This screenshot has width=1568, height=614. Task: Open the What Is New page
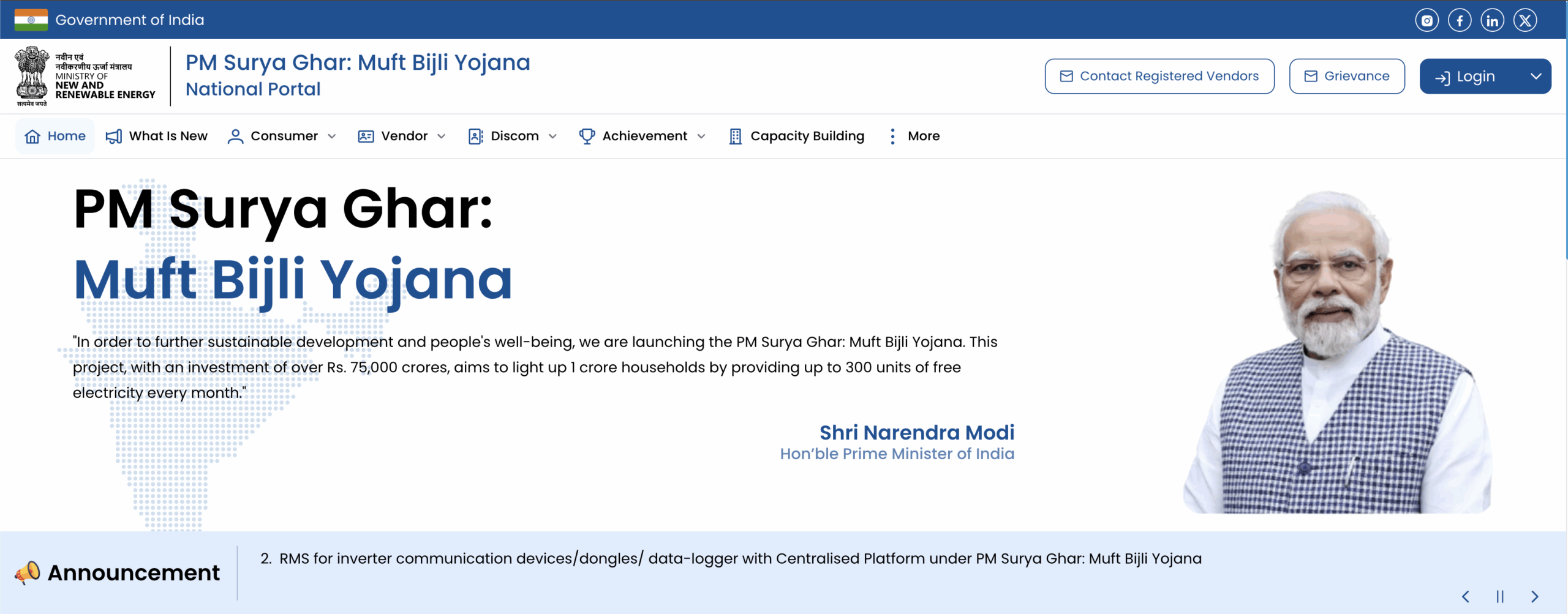click(157, 136)
